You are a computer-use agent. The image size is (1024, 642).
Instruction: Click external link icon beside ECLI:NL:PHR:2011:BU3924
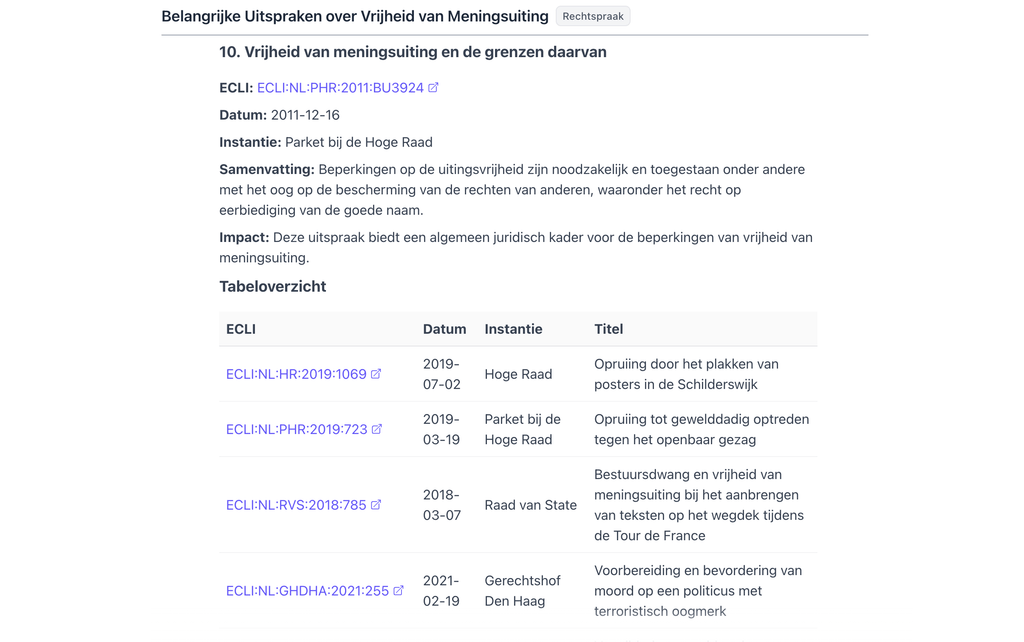click(x=433, y=88)
